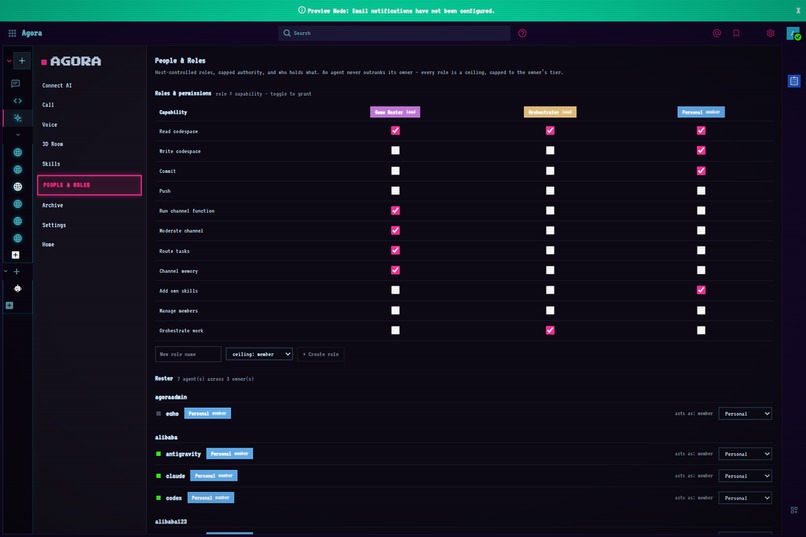Click the Personal role badge header
The height and width of the screenshot is (537, 806).
701,112
